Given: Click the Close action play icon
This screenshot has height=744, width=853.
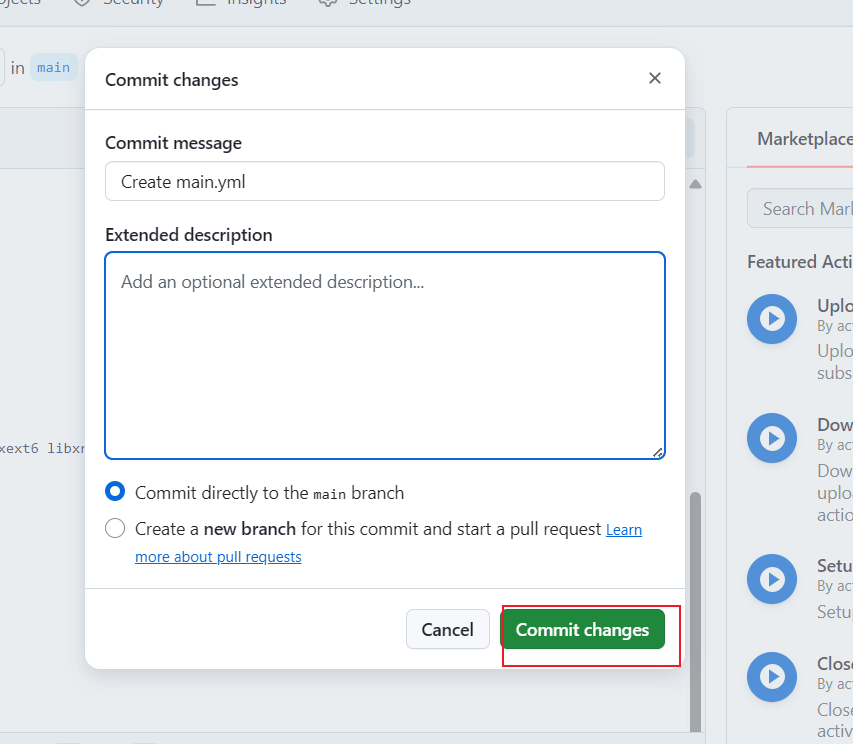Looking at the screenshot, I should [772, 677].
